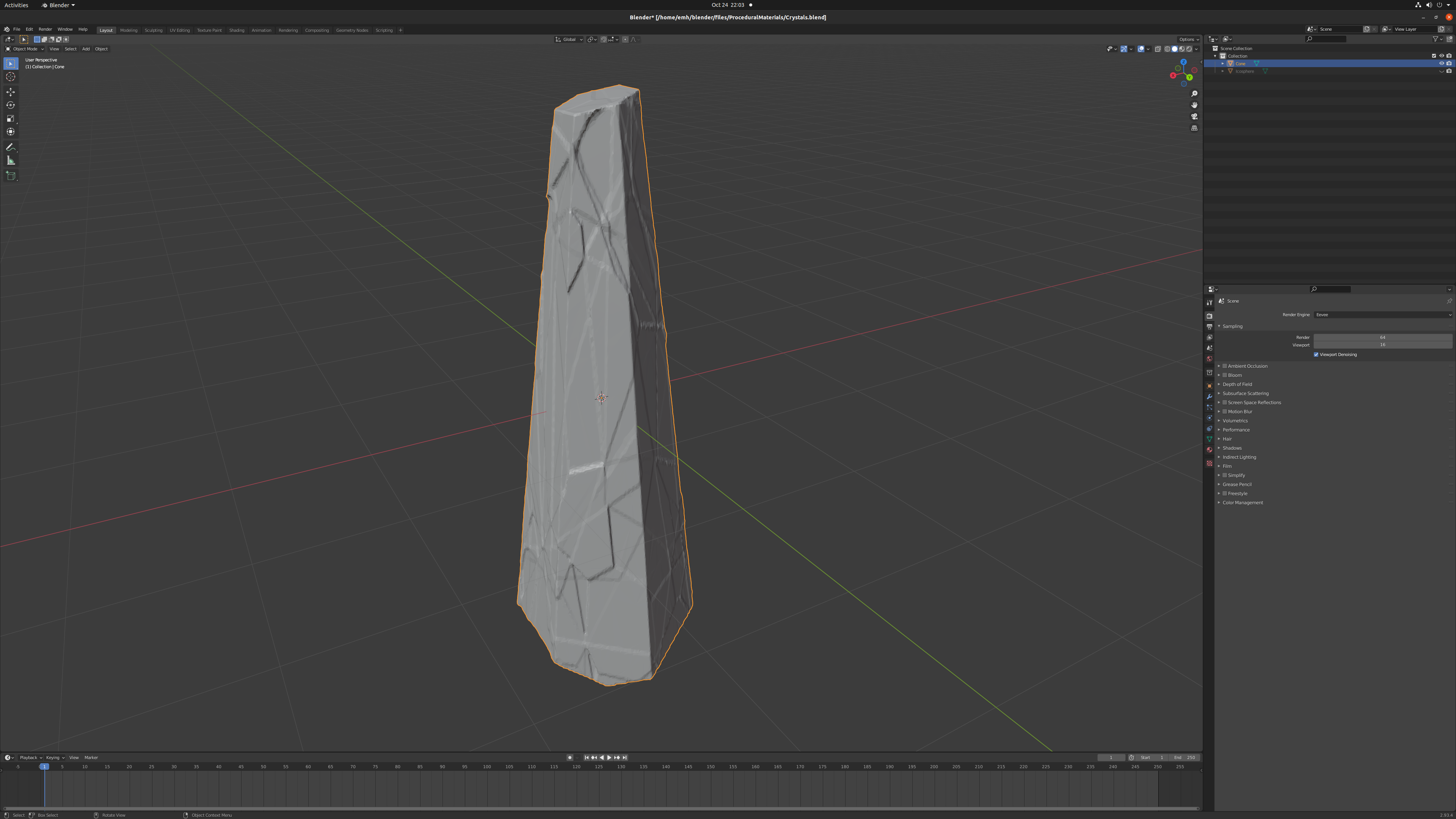This screenshot has height=819, width=1456.
Task: Select the Annotate pencil tool
Action: click(x=11, y=147)
